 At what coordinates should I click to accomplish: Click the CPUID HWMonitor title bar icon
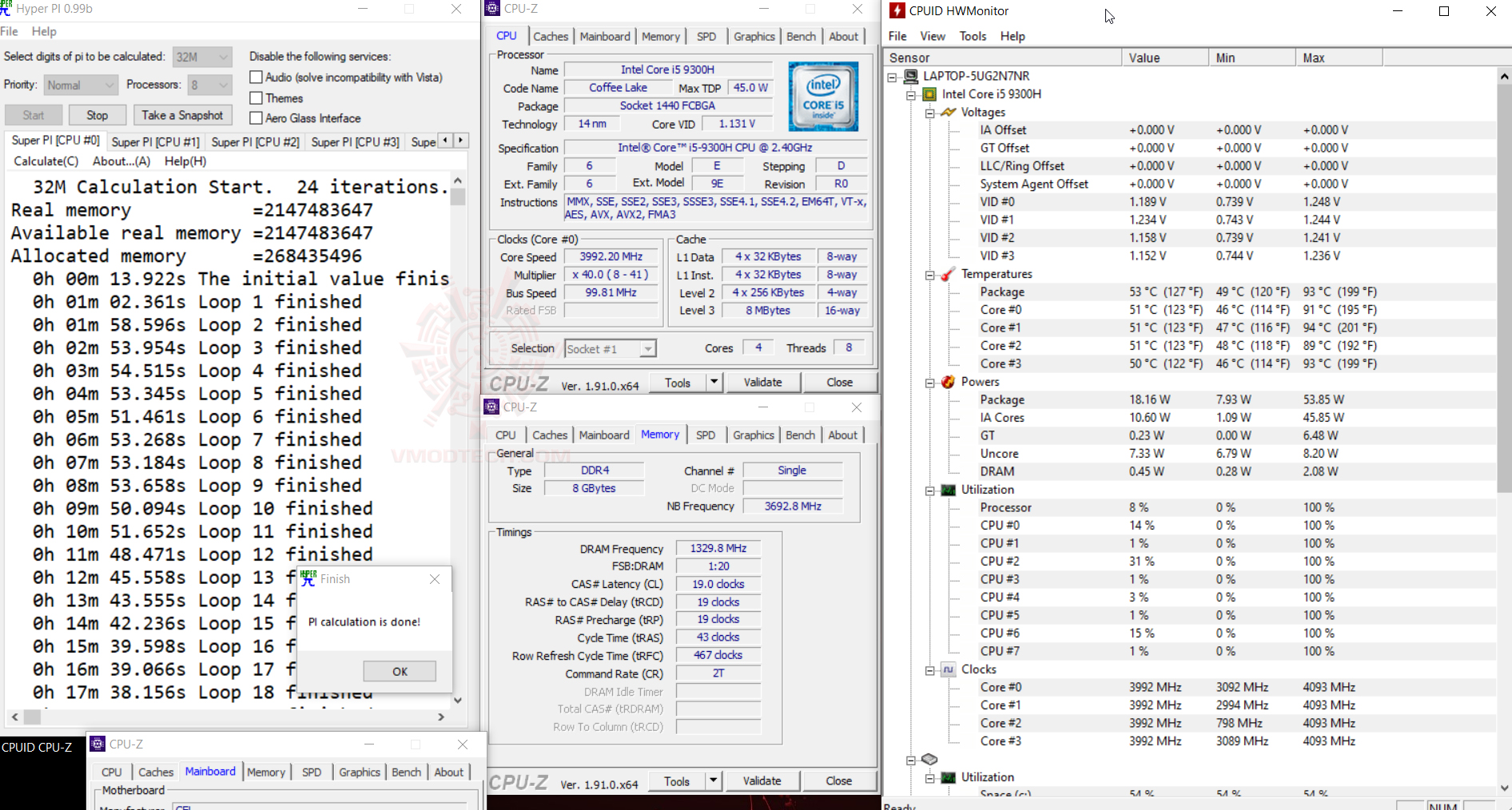coord(897,10)
